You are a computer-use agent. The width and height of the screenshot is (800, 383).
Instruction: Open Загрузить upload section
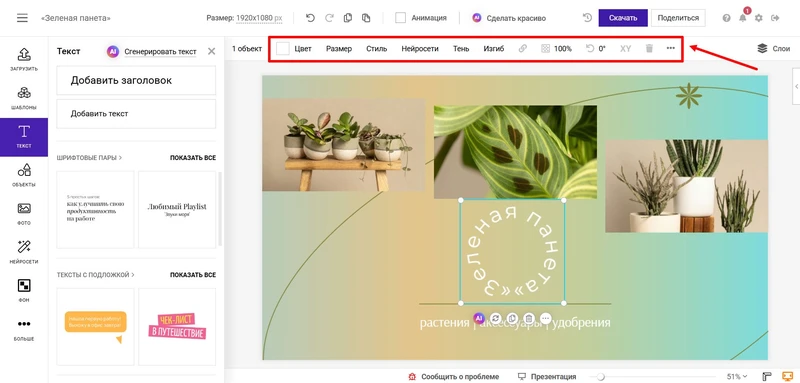(24, 59)
